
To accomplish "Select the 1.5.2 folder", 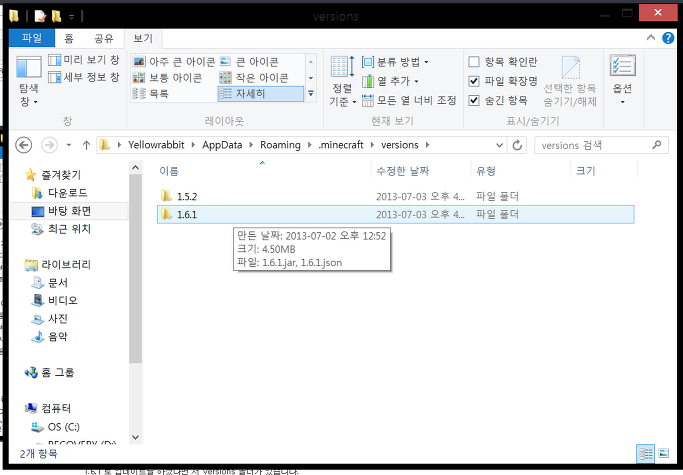I will 396,197.
